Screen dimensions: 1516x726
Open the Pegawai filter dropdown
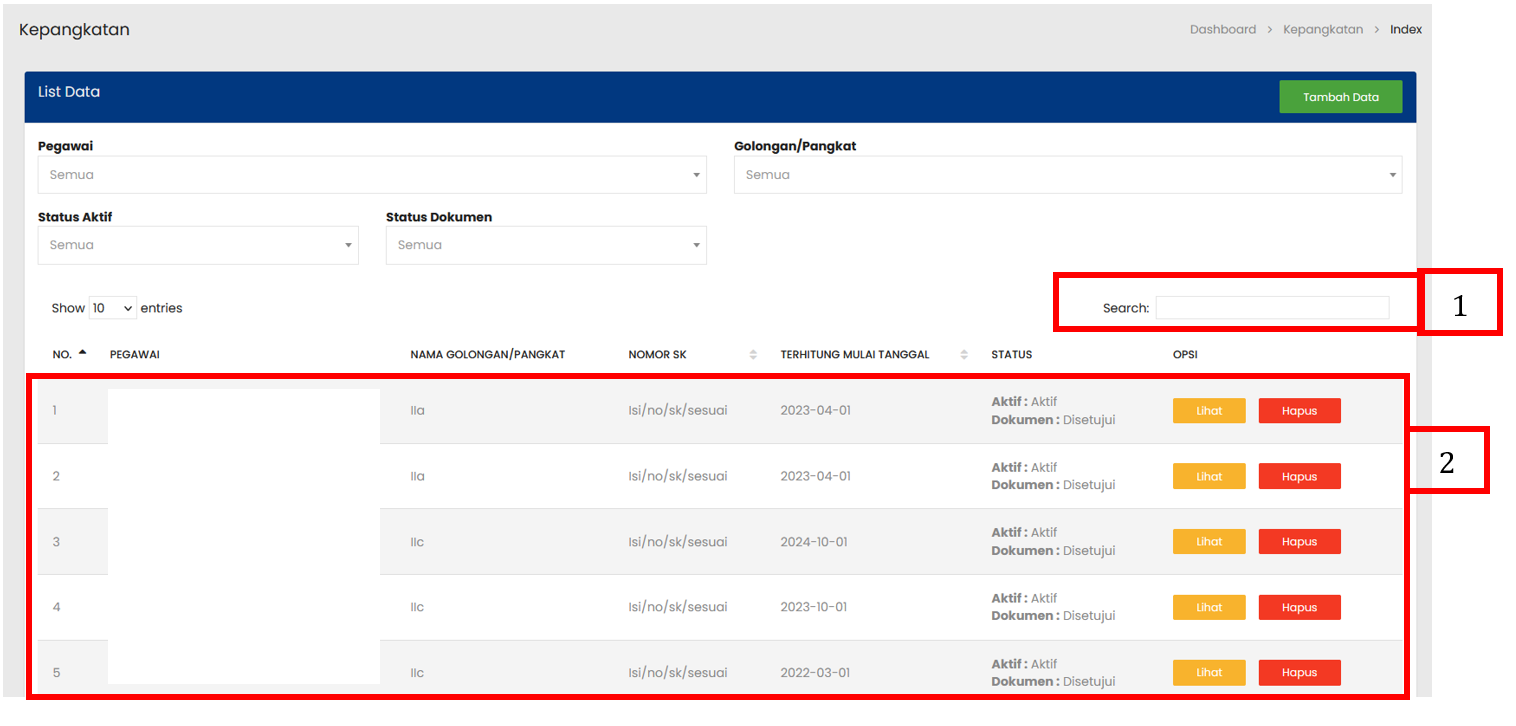coord(371,175)
